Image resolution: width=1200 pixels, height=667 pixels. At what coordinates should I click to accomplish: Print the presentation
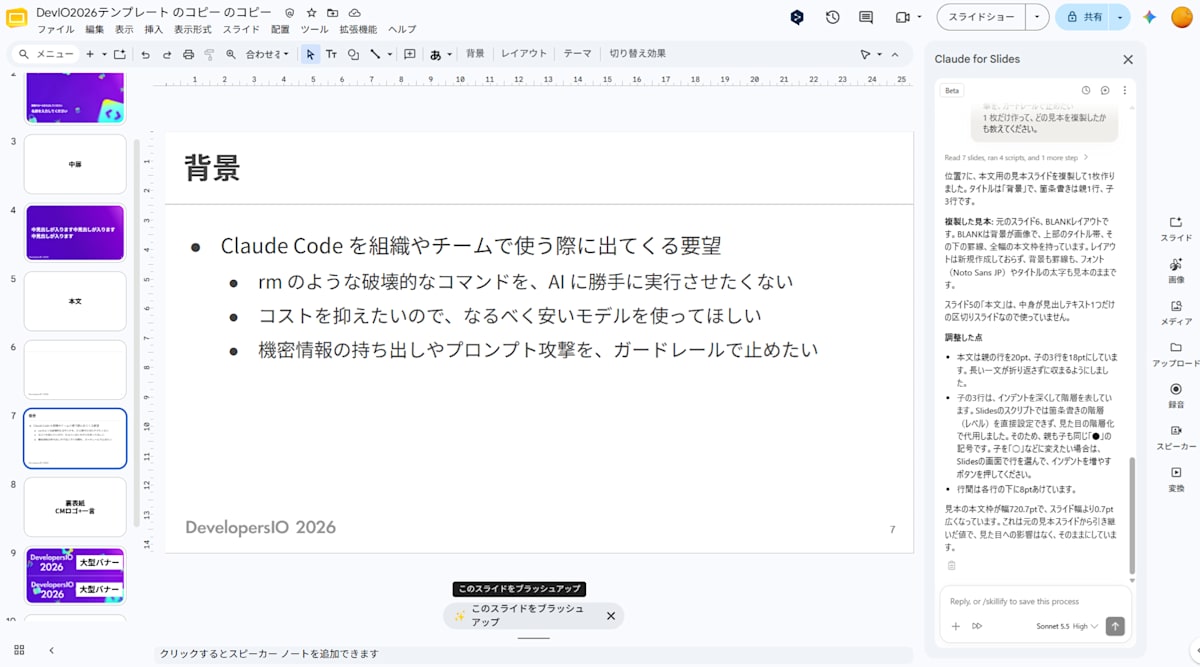[x=188, y=54]
